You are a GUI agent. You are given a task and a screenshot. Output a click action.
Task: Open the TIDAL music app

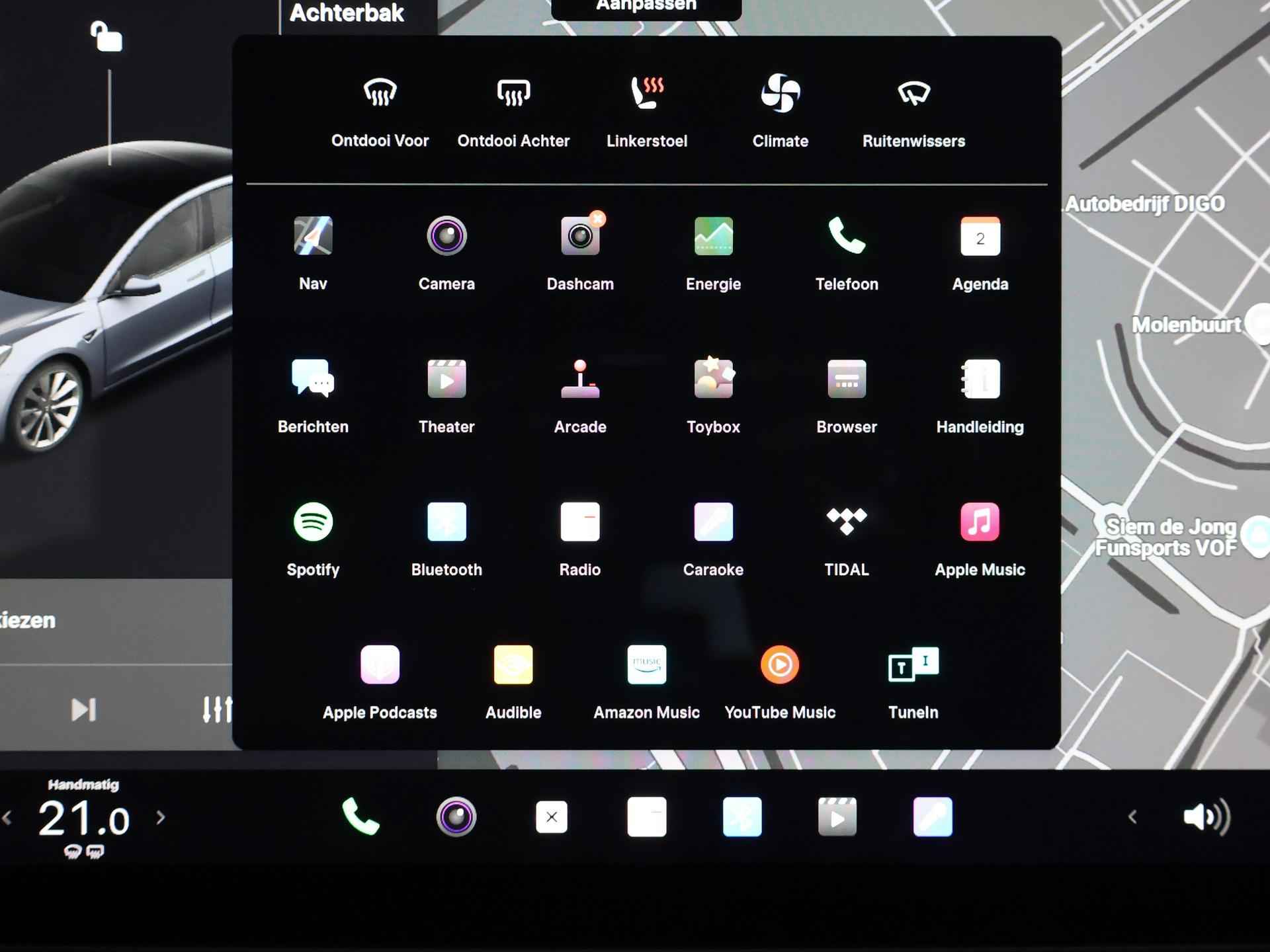pyautogui.click(x=847, y=522)
